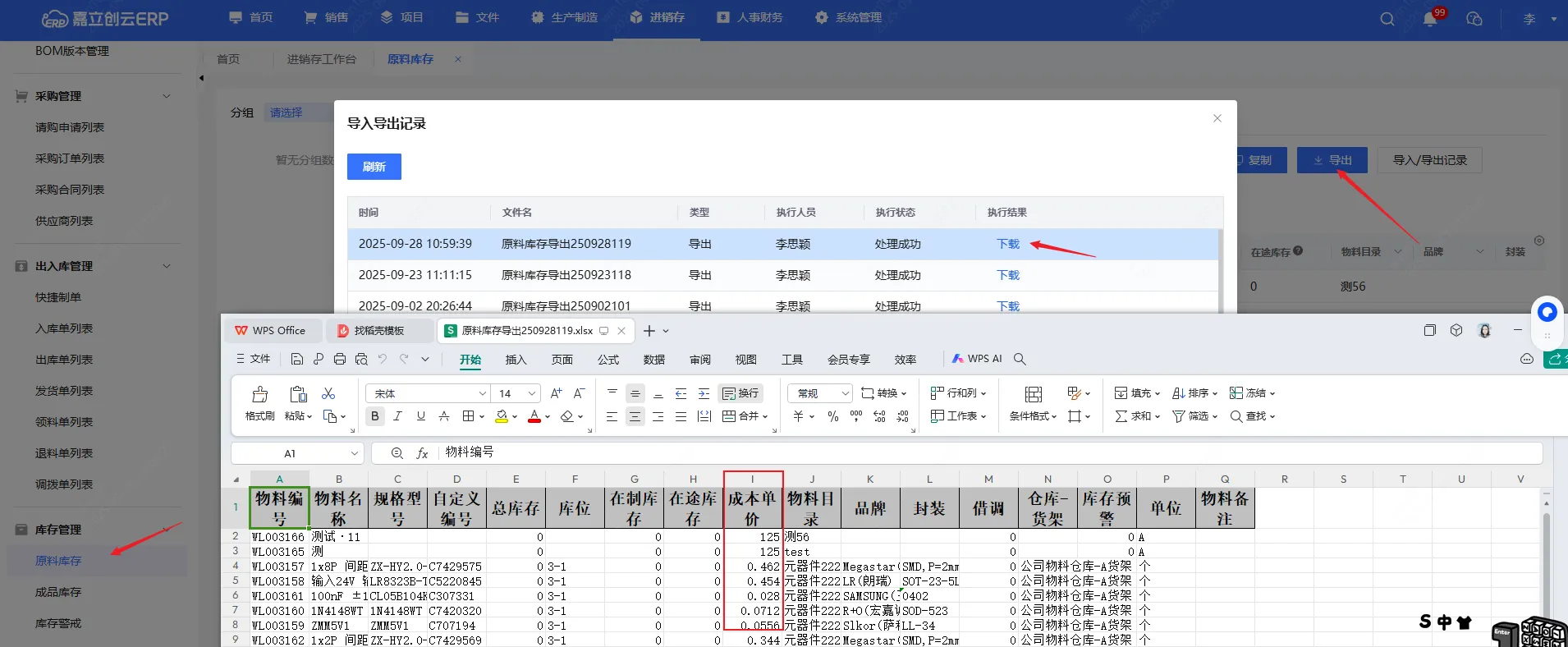The height and width of the screenshot is (647, 1568).
Task: Toggle Bold formatting in WPS ribbon
Action: click(375, 416)
